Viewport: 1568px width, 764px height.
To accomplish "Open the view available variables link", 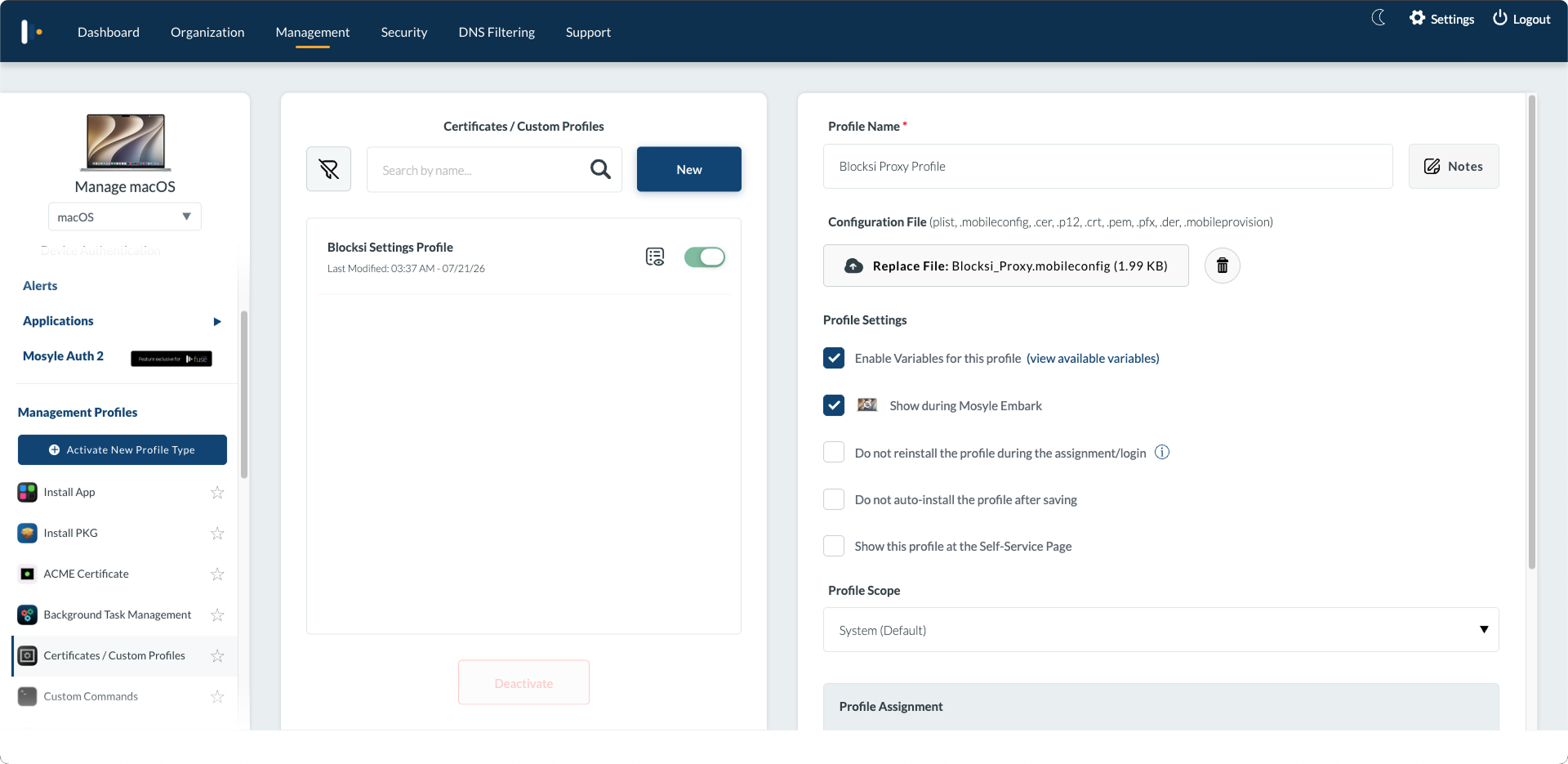I will [1093, 358].
